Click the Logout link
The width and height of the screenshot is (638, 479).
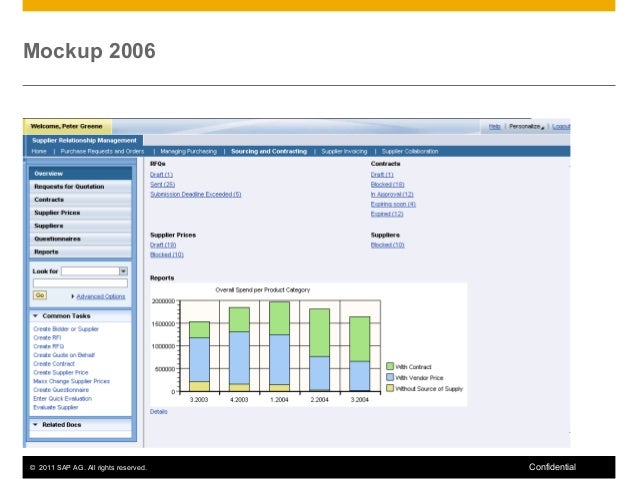click(561, 127)
